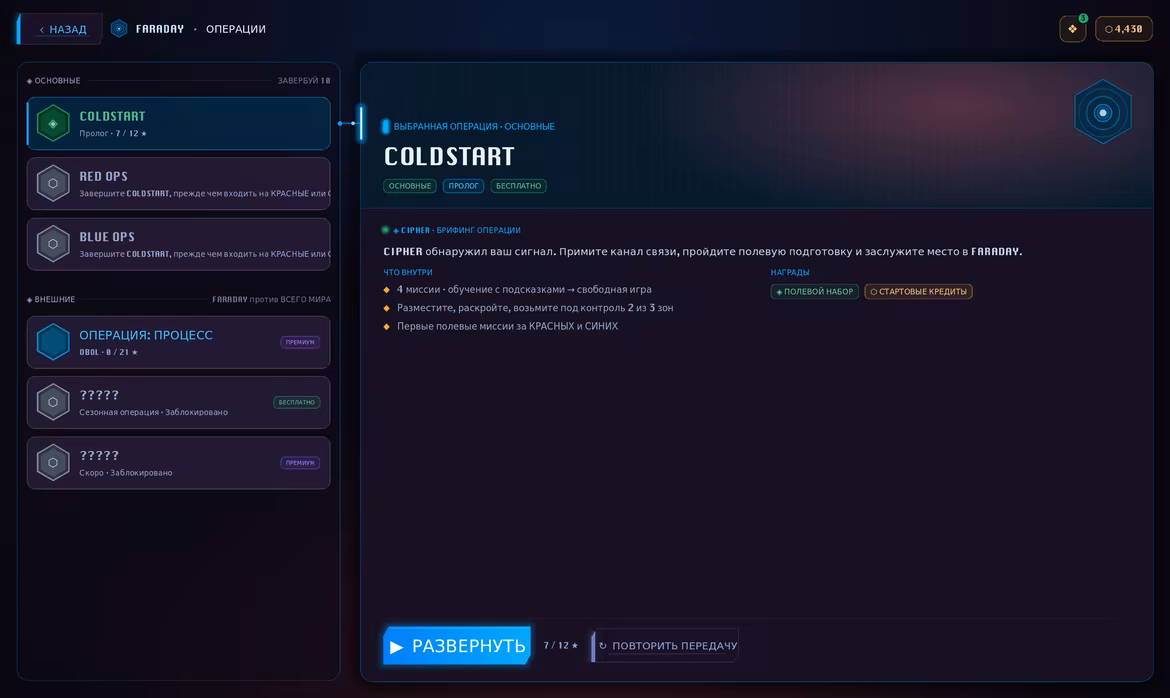Image resolution: width=1170 pixels, height=698 pixels.
Task: Click the ВНЕШНИЕ section header in sidebar
Action: click(x=51, y=299)
